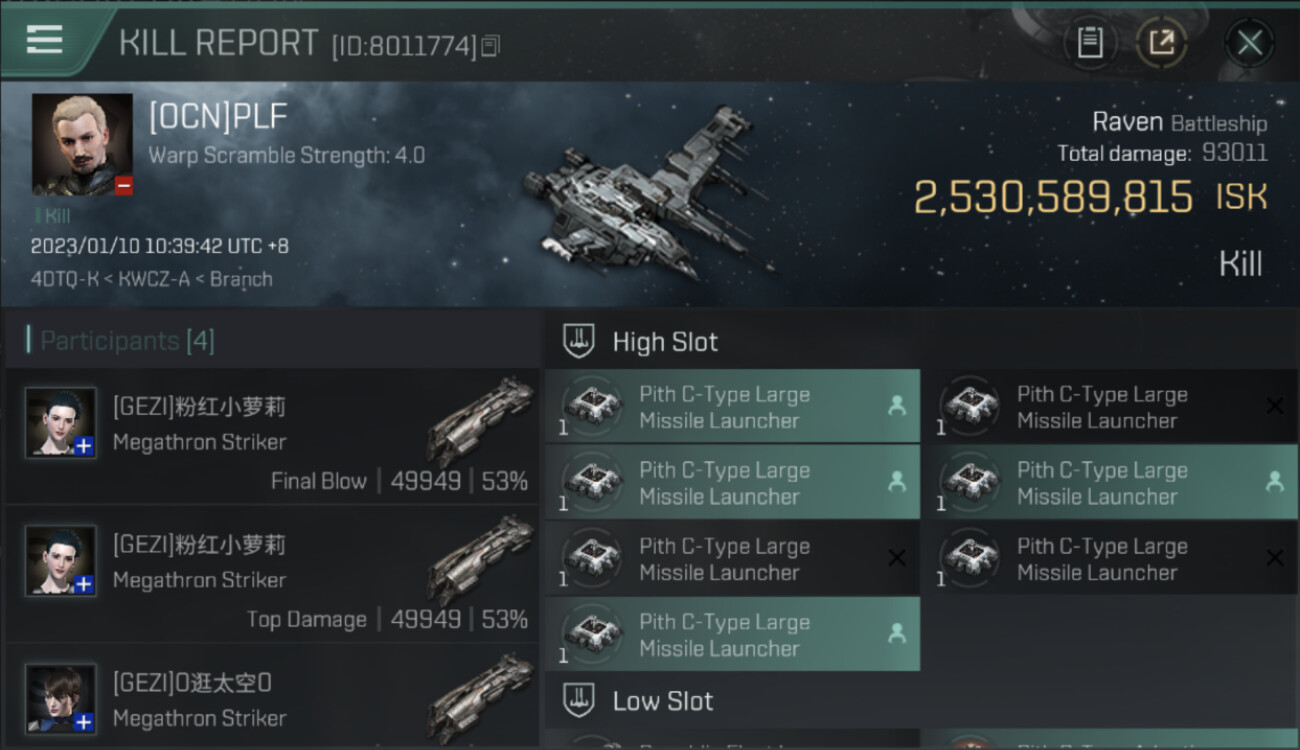Share the kill report externally

click(x=1161, y=43)
